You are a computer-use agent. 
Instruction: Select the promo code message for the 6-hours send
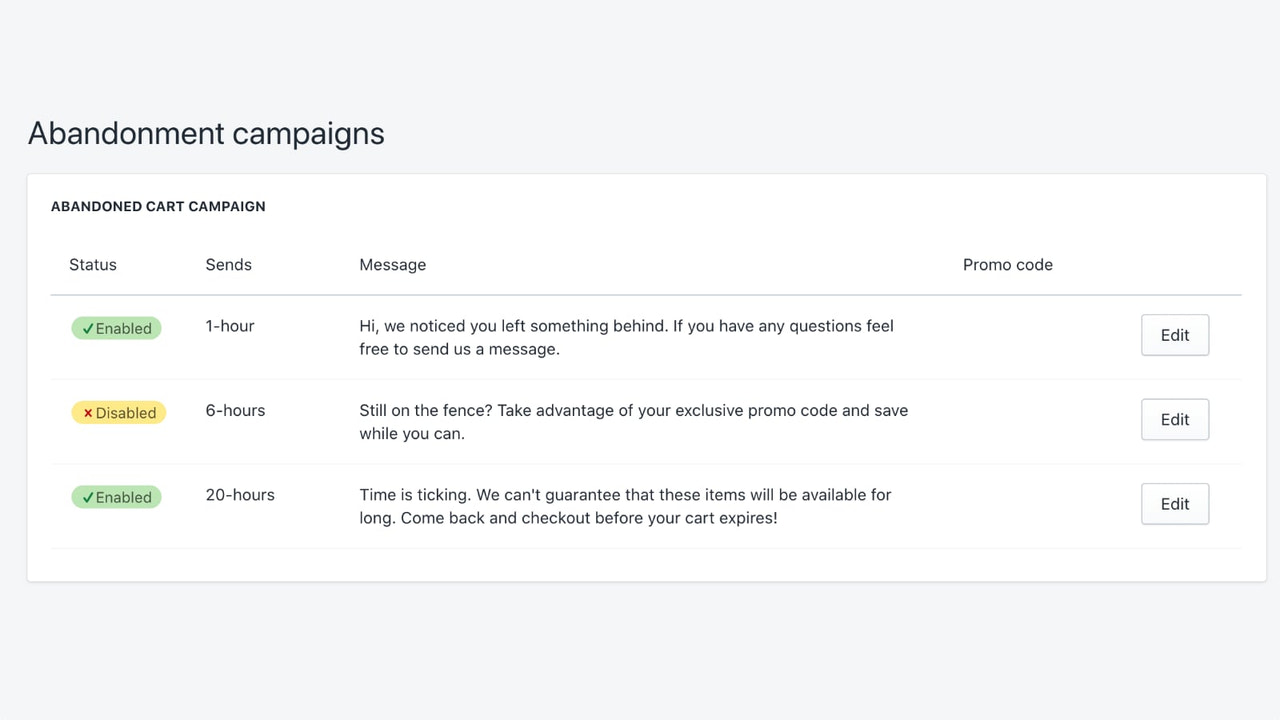point(633,421)
